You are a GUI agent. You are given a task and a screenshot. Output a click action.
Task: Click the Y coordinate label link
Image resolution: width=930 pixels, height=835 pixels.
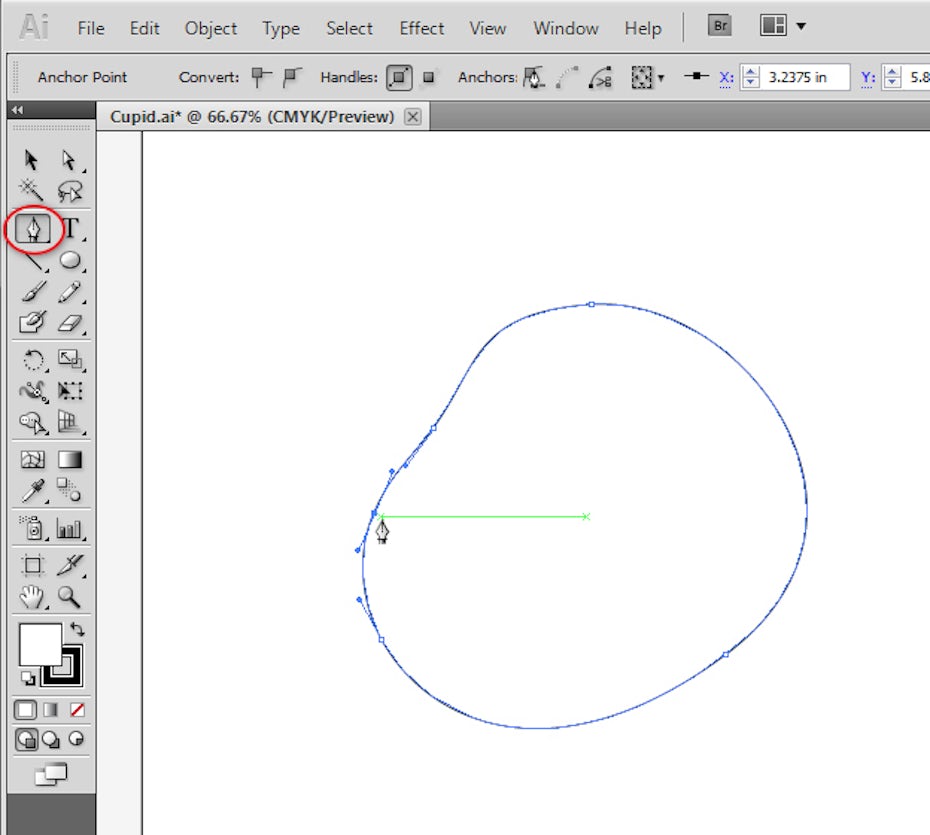click(868, 78)
